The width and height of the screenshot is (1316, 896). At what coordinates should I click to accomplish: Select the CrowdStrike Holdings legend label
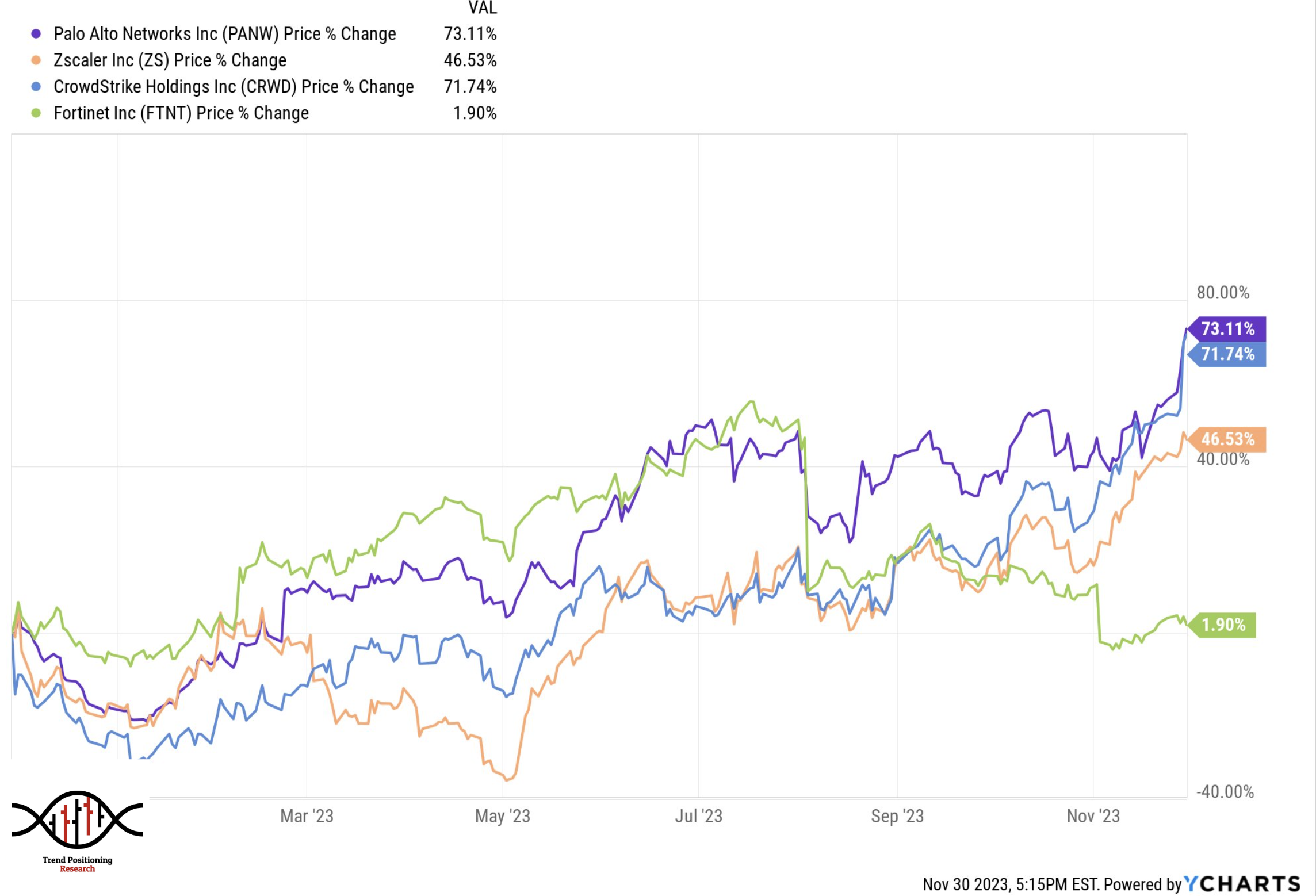[234, 87]
